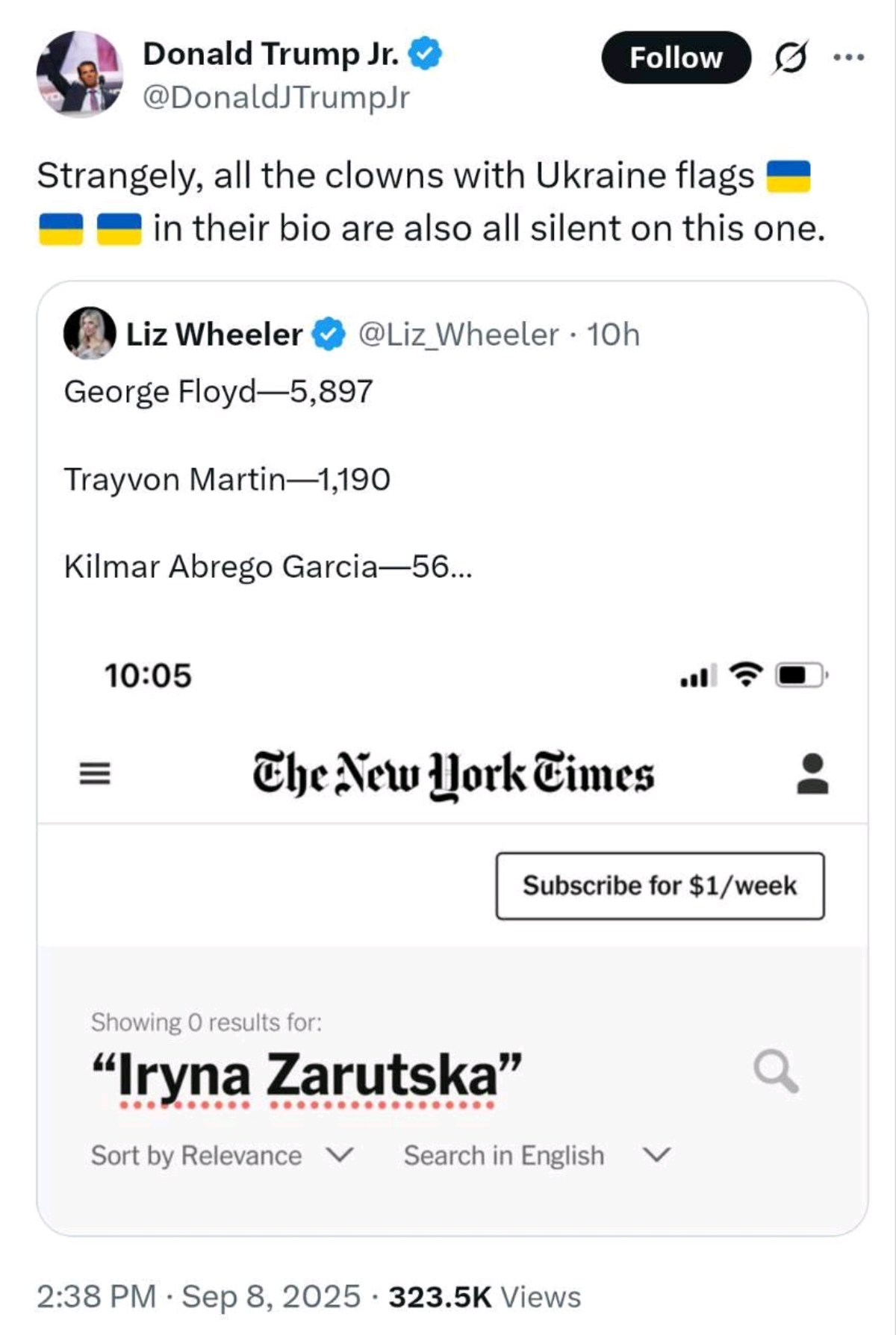Open the @DonaldJTrumpJr handle link
Screen dimensions: 896x1335
276,97
